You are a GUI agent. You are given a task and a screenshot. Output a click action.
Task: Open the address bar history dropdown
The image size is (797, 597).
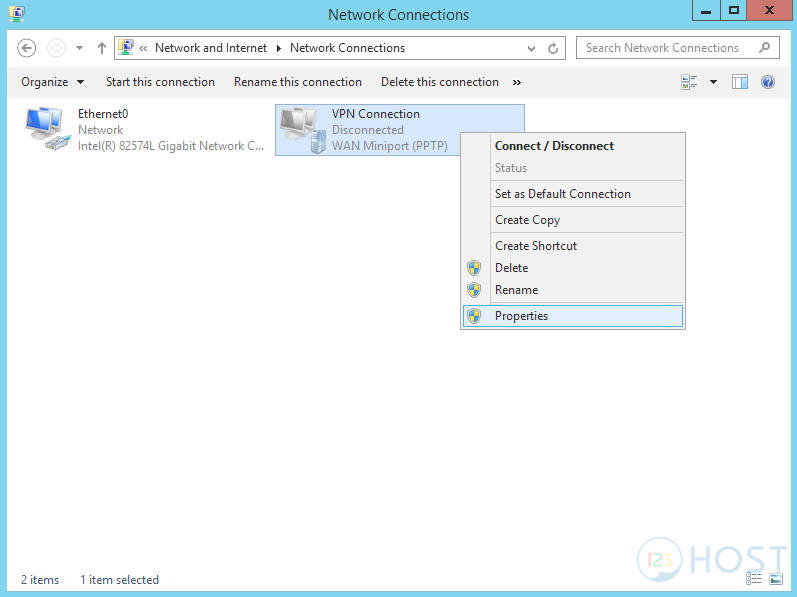click(531, 49)
